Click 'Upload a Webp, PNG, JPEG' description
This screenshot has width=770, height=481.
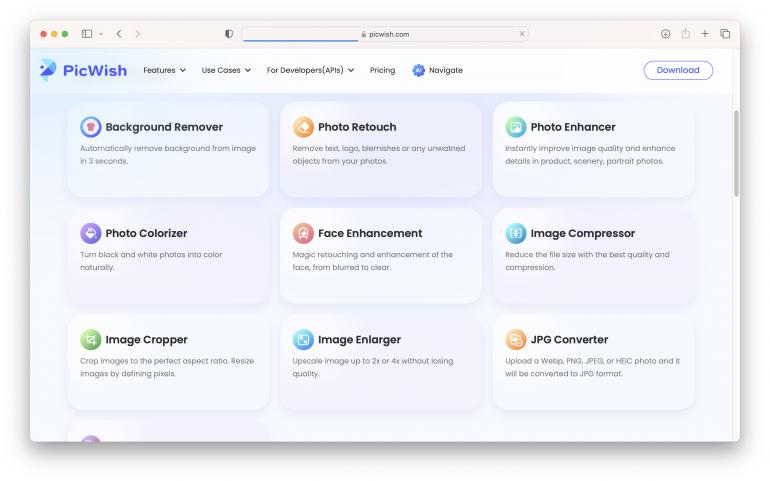(592, 367)
